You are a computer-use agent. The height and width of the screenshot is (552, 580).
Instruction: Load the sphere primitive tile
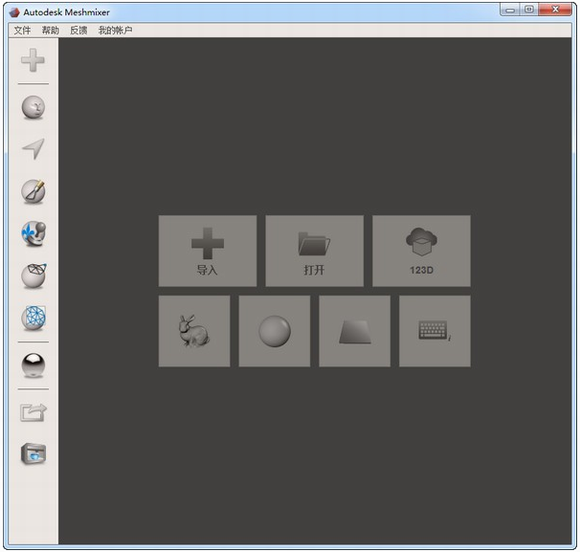click(x=274, y=331)
